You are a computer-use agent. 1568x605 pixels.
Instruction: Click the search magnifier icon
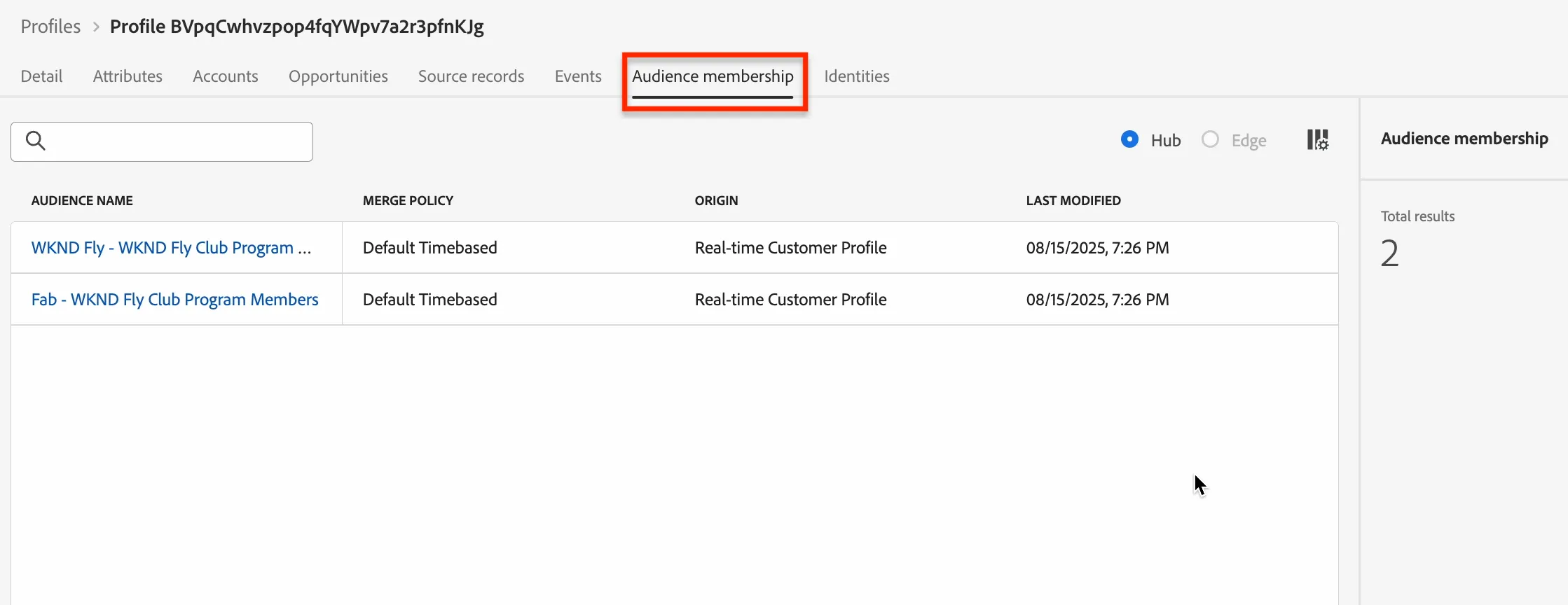coord(36,141)
